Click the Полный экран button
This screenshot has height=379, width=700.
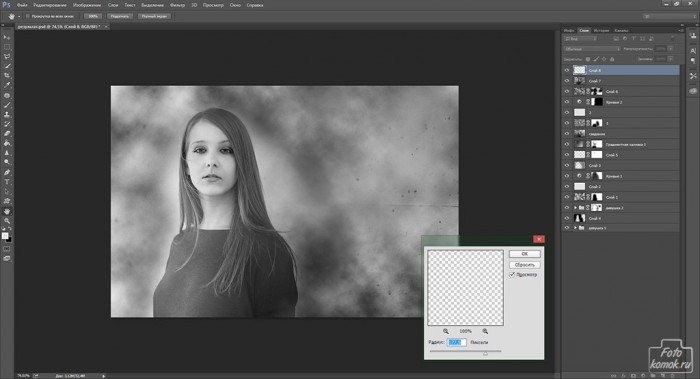tap(154, 16)
